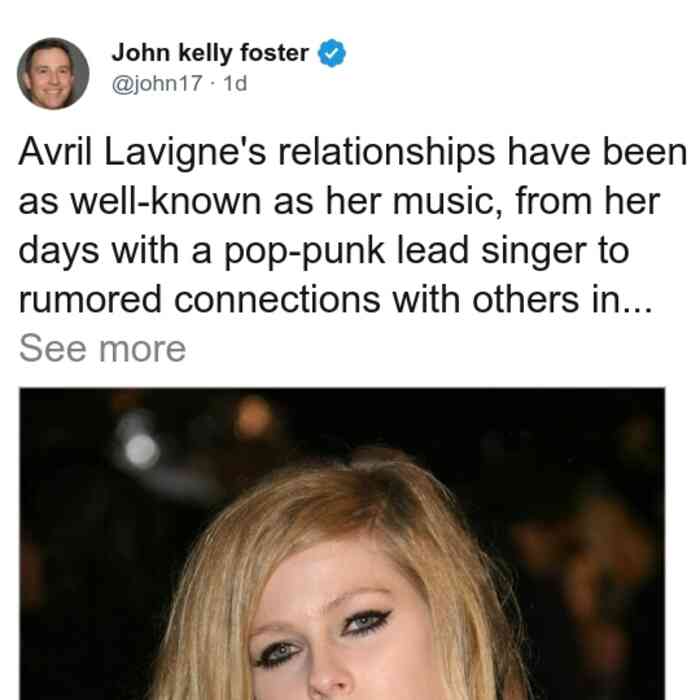This screenshot has height=700, width=700.
Task: Open the attached photo in the post
Action: pos(342,544)
